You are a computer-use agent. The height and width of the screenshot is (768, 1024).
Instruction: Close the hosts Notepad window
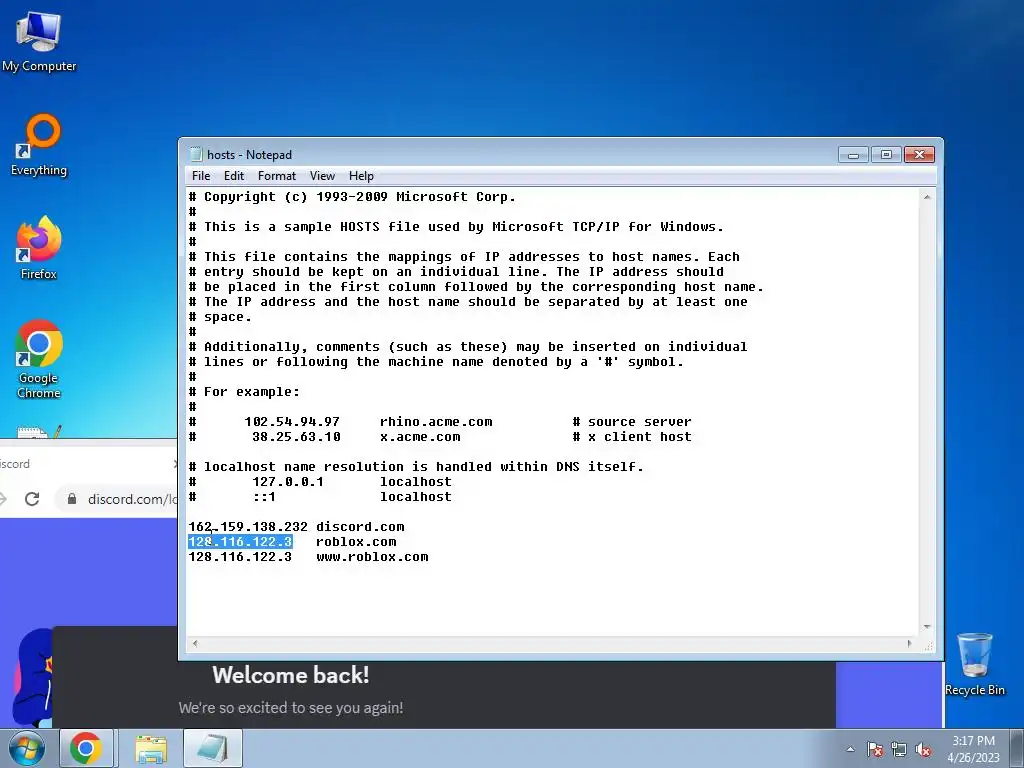pos(920,155)
